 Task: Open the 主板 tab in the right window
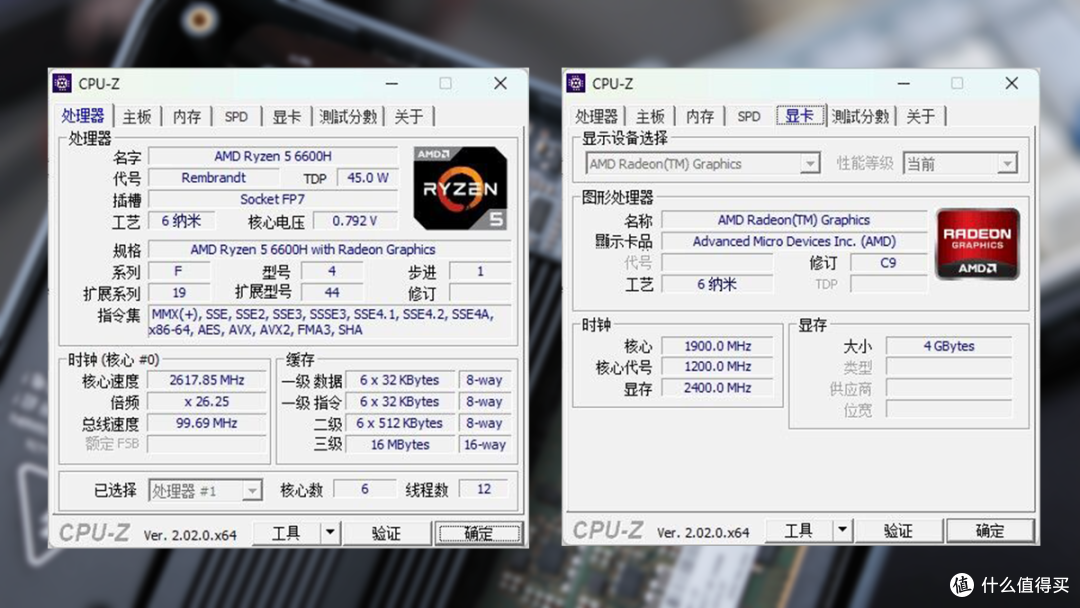650,116
